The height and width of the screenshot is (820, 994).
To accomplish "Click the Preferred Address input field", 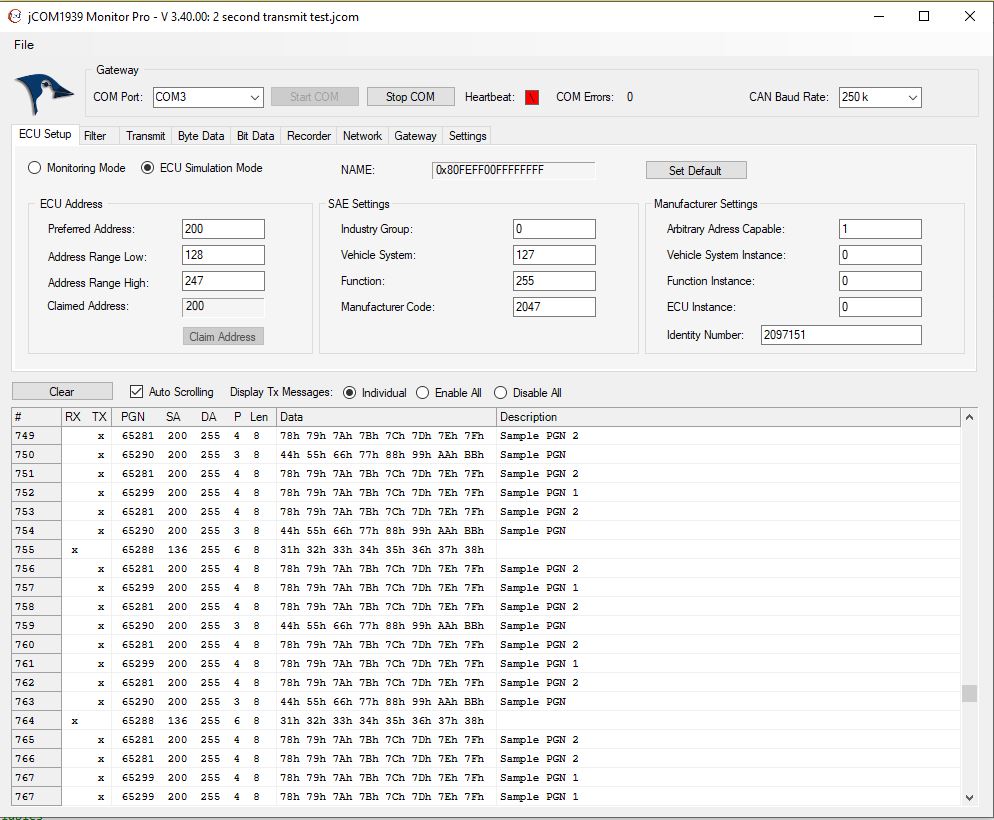I will 223,229.
